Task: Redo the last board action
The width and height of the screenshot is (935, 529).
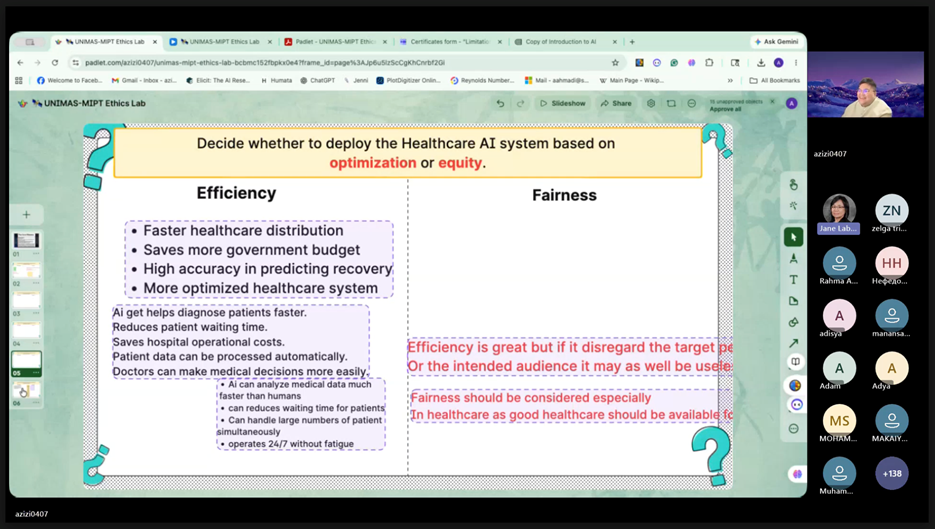Action: coord(520,103)
